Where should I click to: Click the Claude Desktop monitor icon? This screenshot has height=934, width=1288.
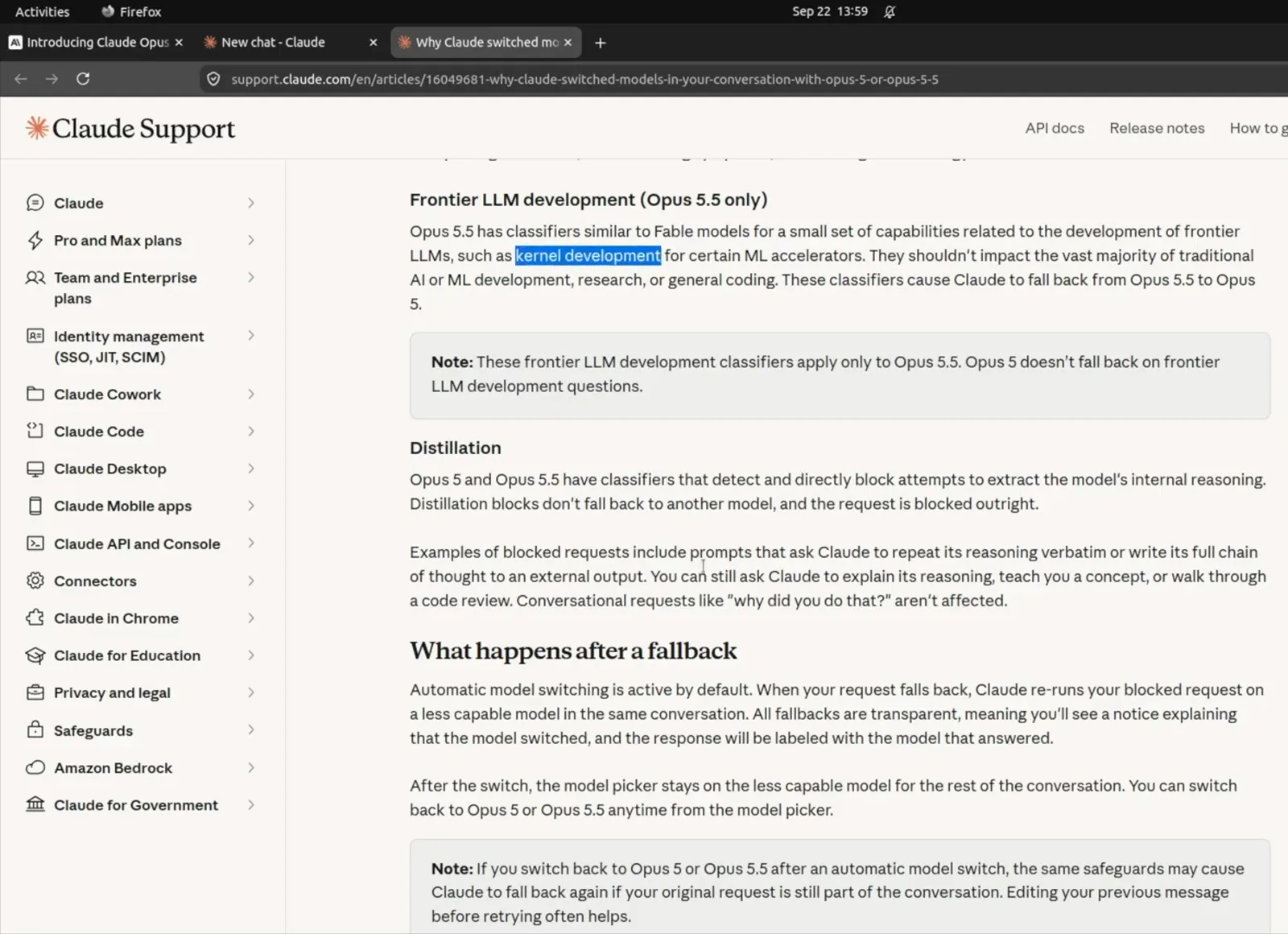[x=35, y=469]
